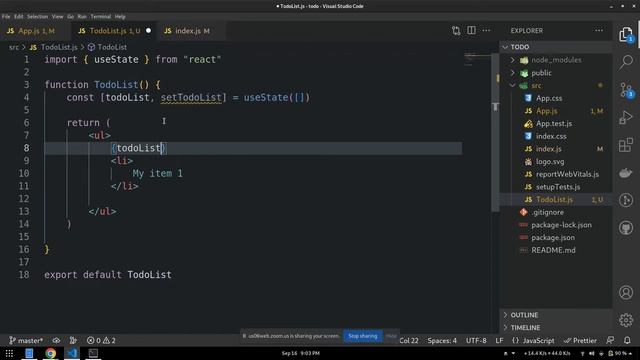Viewport: 640px width, 360px height.
Task: Open the GitHub view in activity bar
Action: pyautogui.click(x=626, y=228)
